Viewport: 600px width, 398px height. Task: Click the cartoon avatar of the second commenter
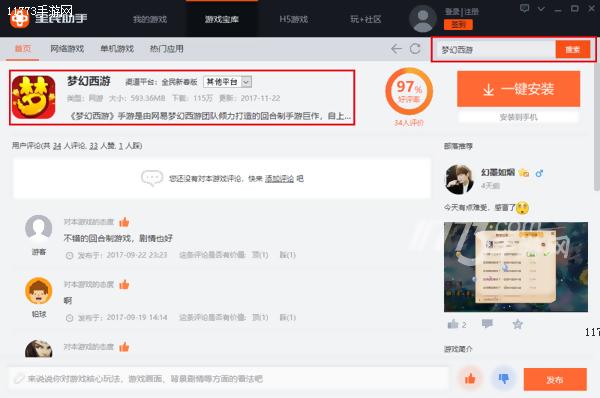pyautogui.click(x=39, y=291)
